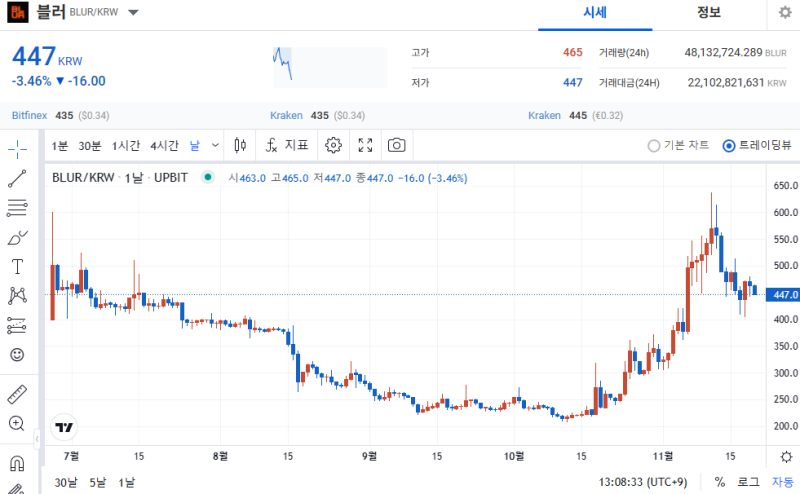Select the crosshair cursor tool
Image resolution: width=800 pixels, height=494 pixels.
pos(17,150)
